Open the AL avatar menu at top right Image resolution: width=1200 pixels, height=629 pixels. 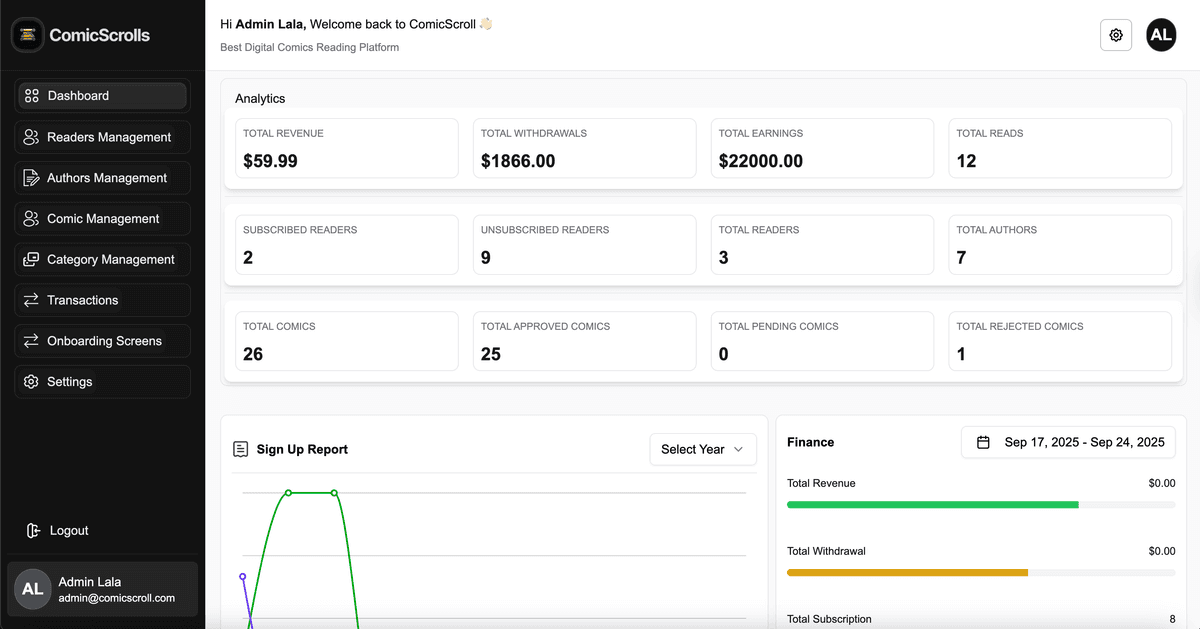[x=1161, y=34]
